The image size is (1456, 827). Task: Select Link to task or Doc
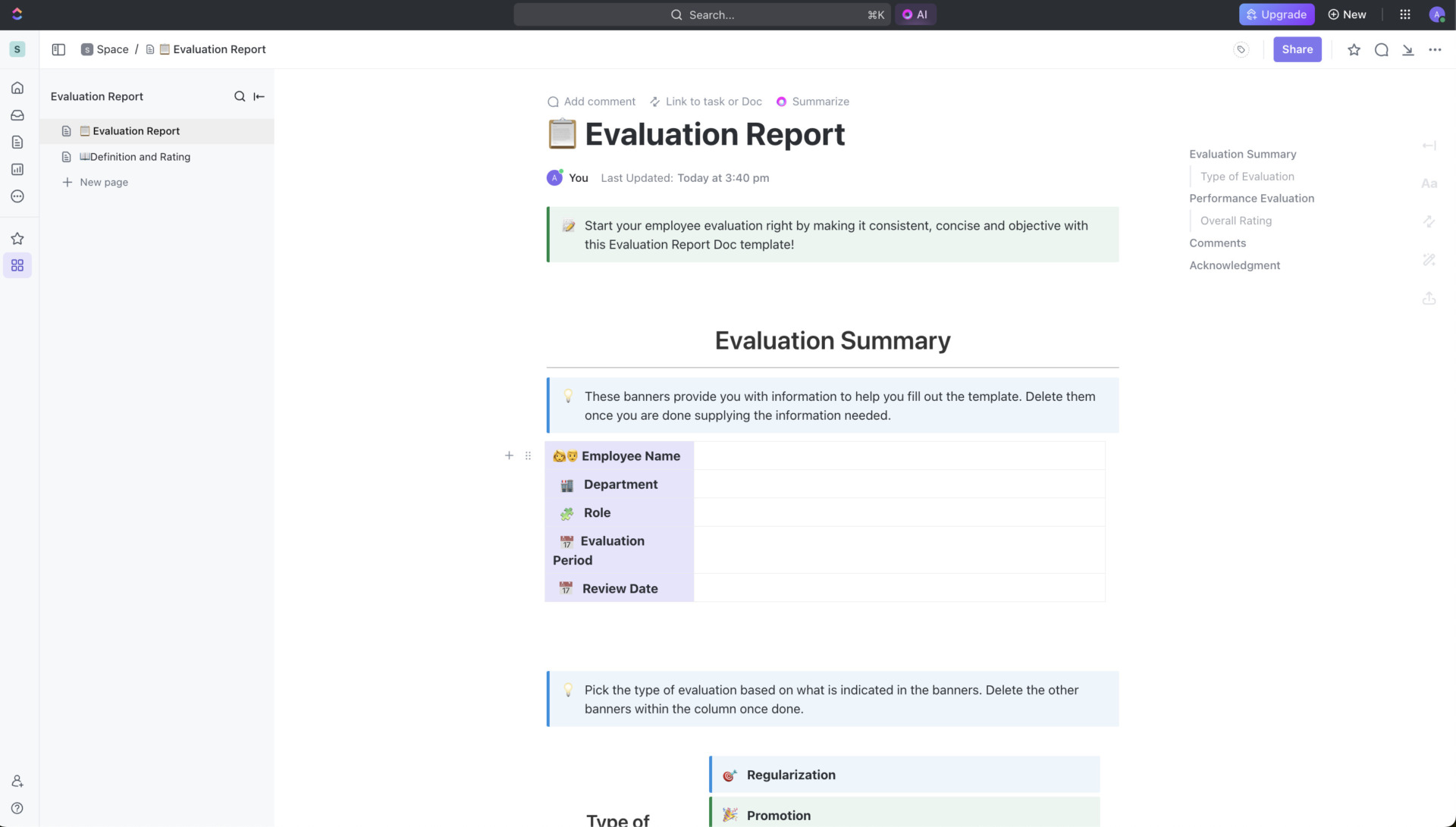pos(705,101)
